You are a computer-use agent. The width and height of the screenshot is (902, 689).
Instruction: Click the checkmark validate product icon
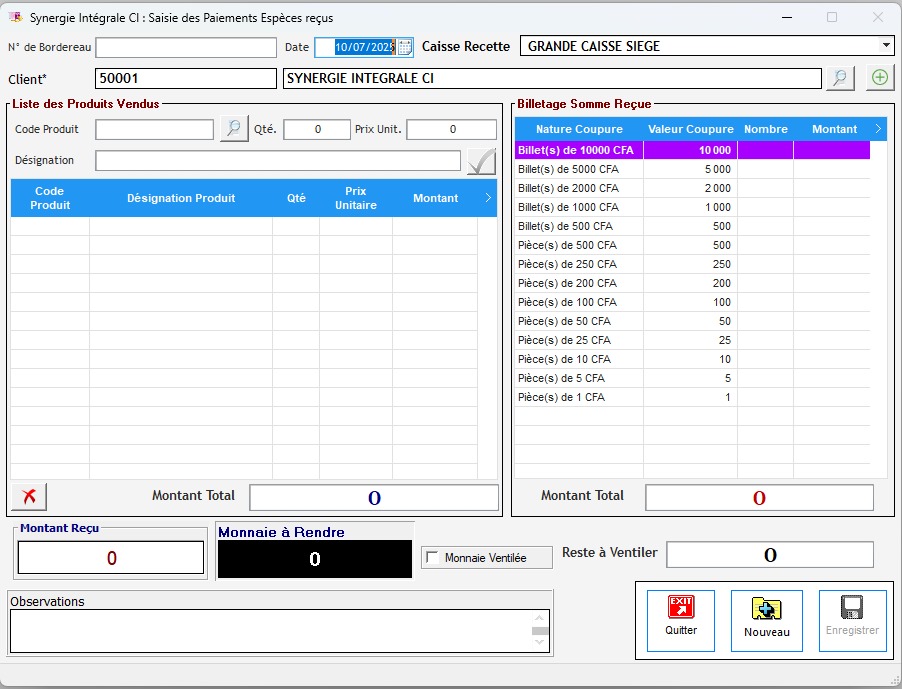pyautogui.click(x=481, y=161)
